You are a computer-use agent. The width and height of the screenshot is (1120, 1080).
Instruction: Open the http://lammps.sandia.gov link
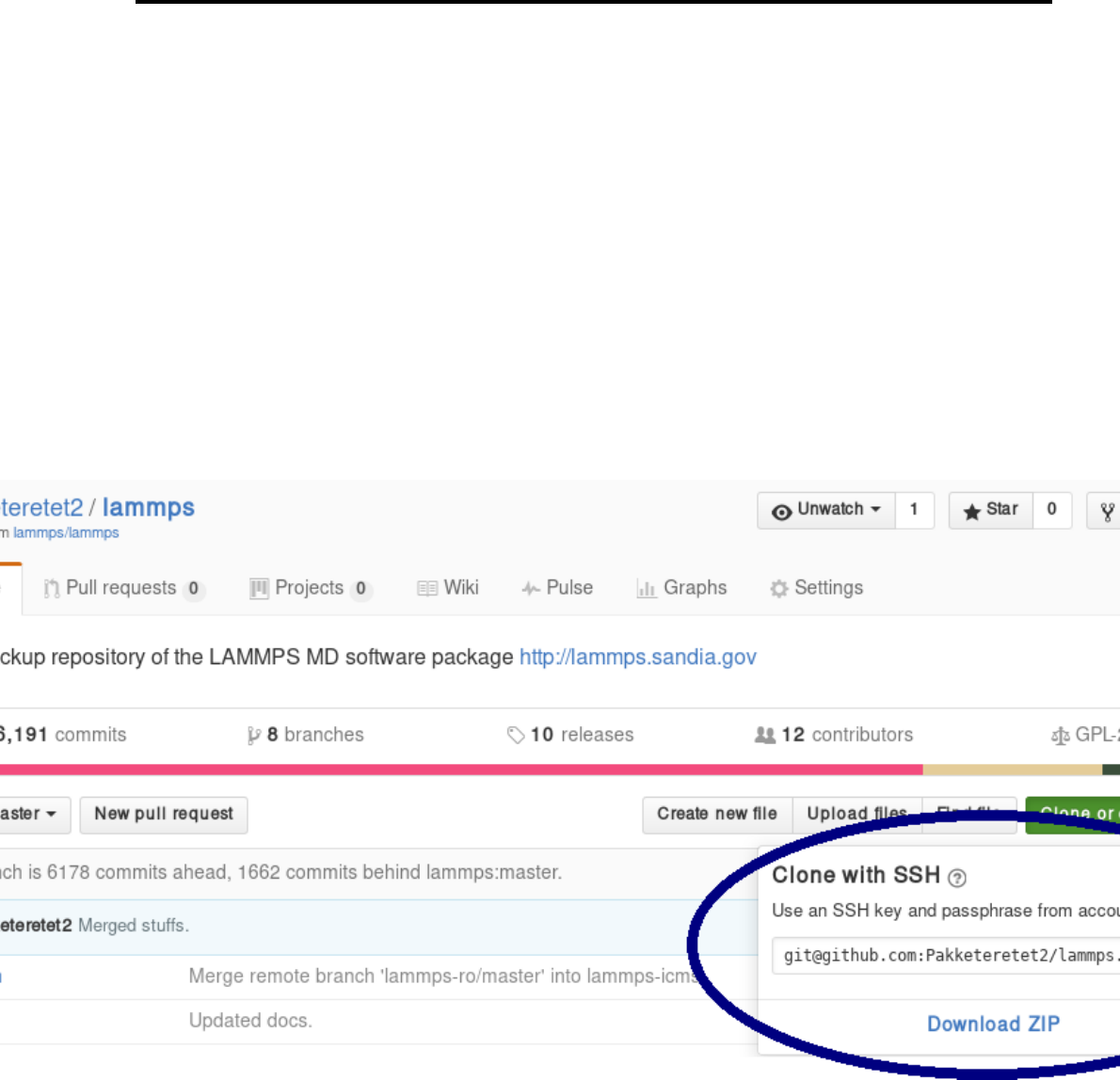[x=638, y=657]
